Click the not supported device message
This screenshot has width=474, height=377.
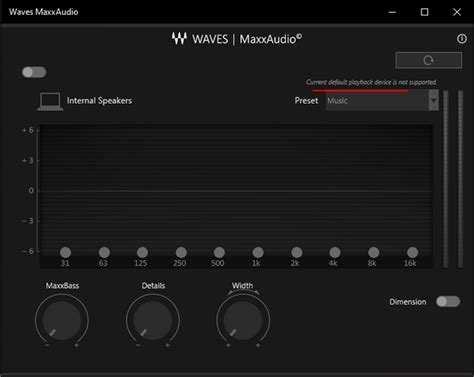pos(371,82)
